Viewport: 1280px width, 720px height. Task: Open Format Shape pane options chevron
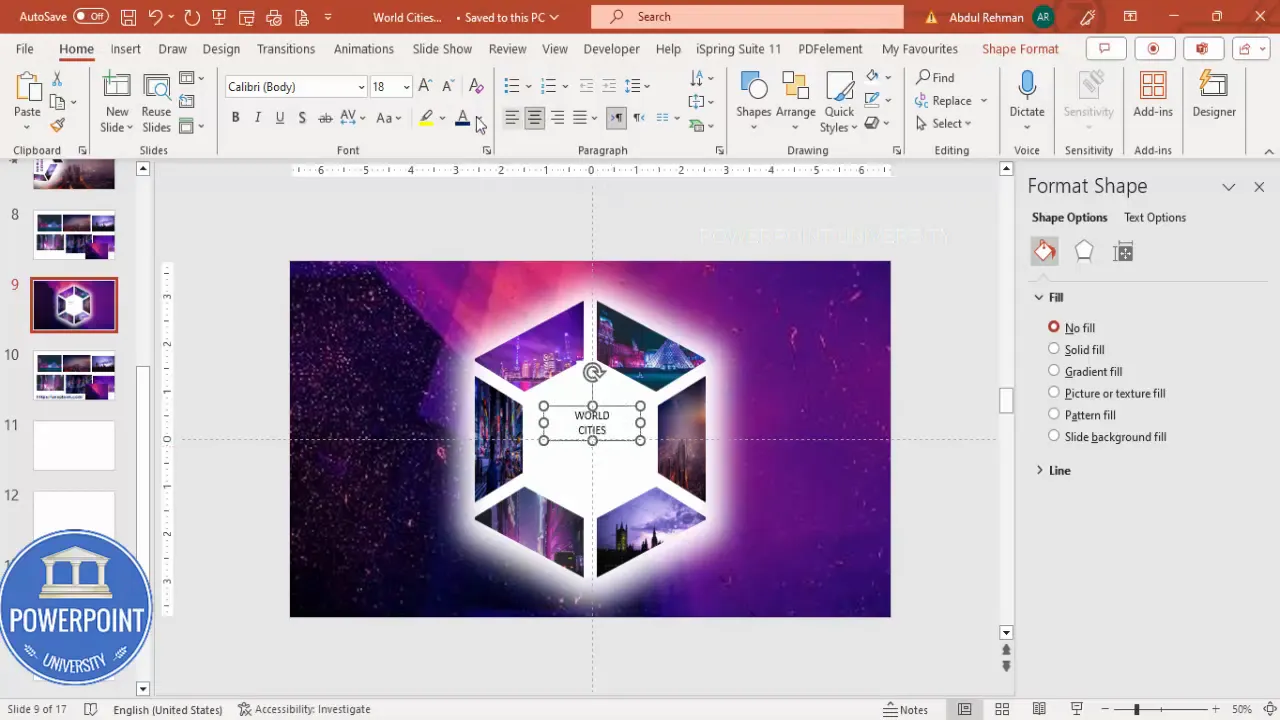click(x=1228, y=187)
